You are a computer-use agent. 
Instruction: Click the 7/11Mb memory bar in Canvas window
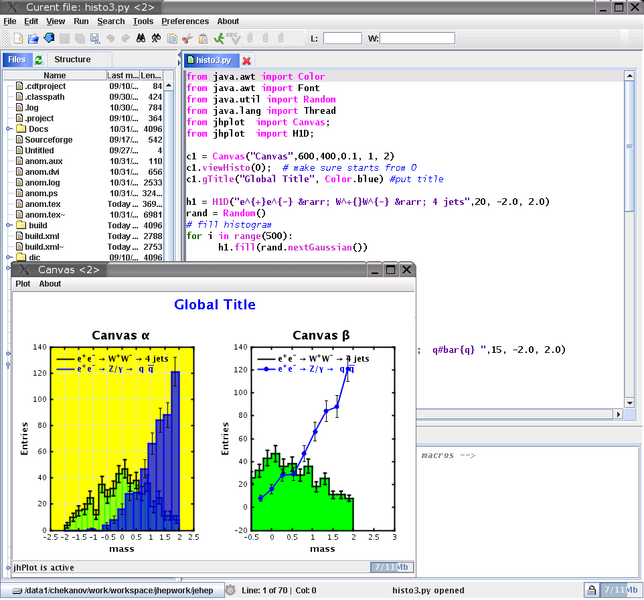click(390, 567)
